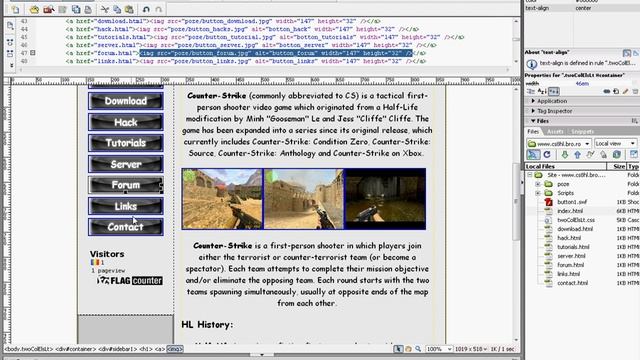Click the Check Out files icon

click(x=590, y=155)
